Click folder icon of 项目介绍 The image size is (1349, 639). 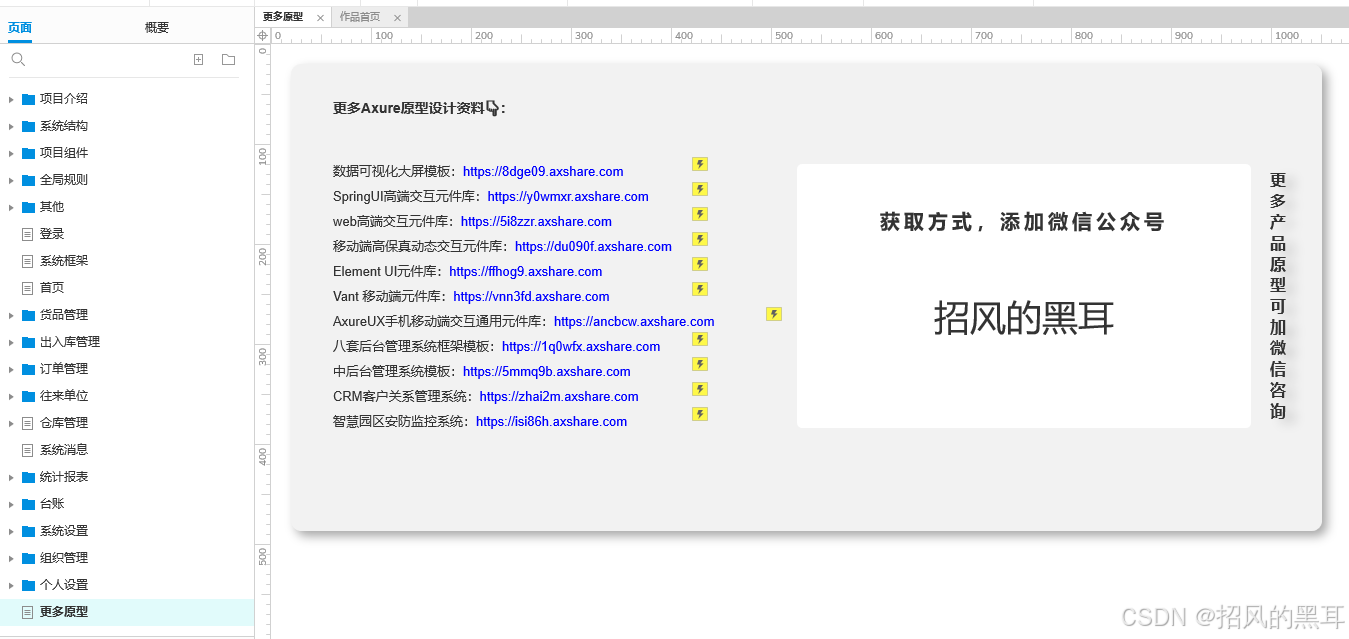pyautogui.click(x=28, y=99)
